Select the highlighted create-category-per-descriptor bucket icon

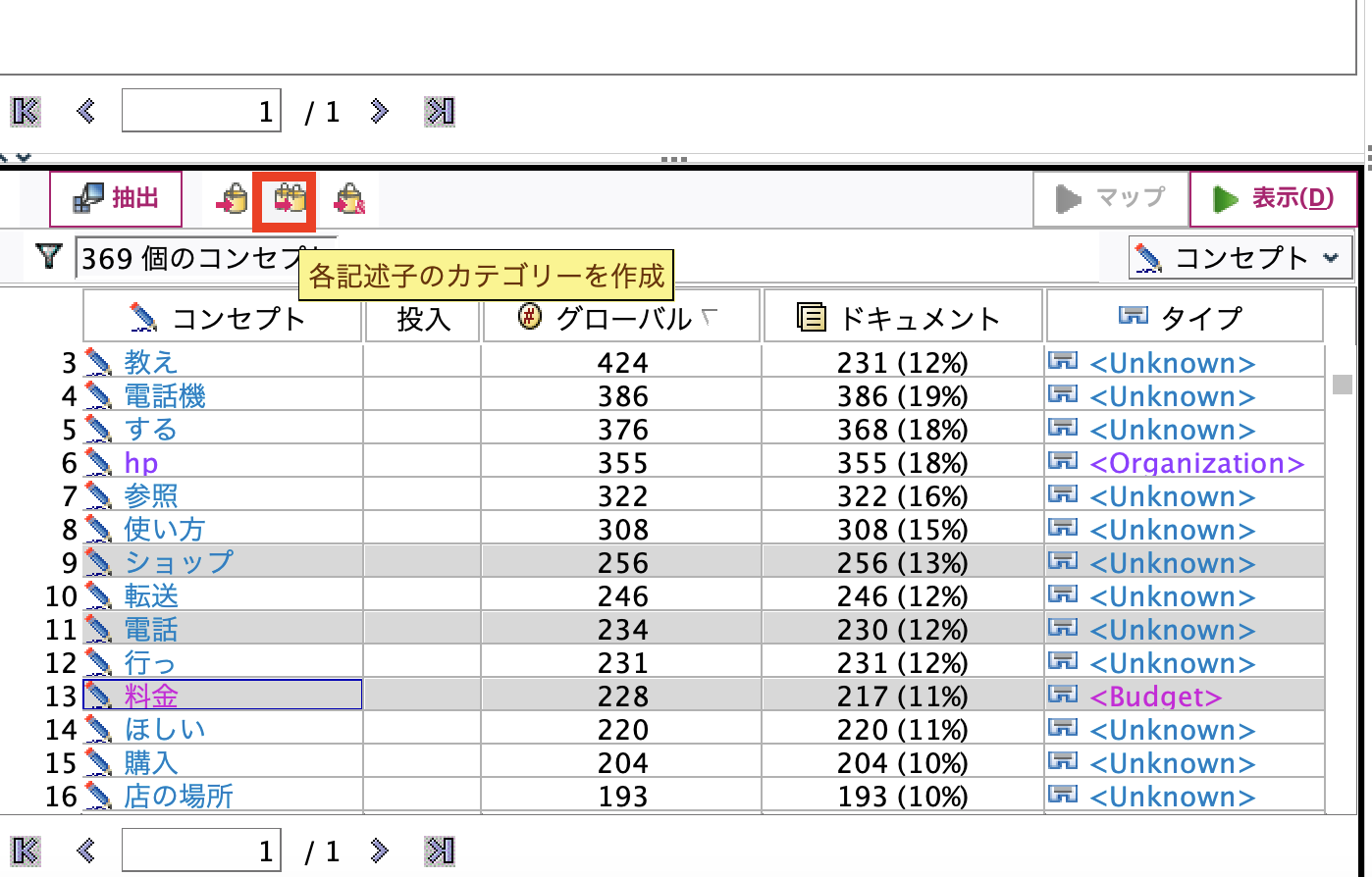click(x=284, y=199)
